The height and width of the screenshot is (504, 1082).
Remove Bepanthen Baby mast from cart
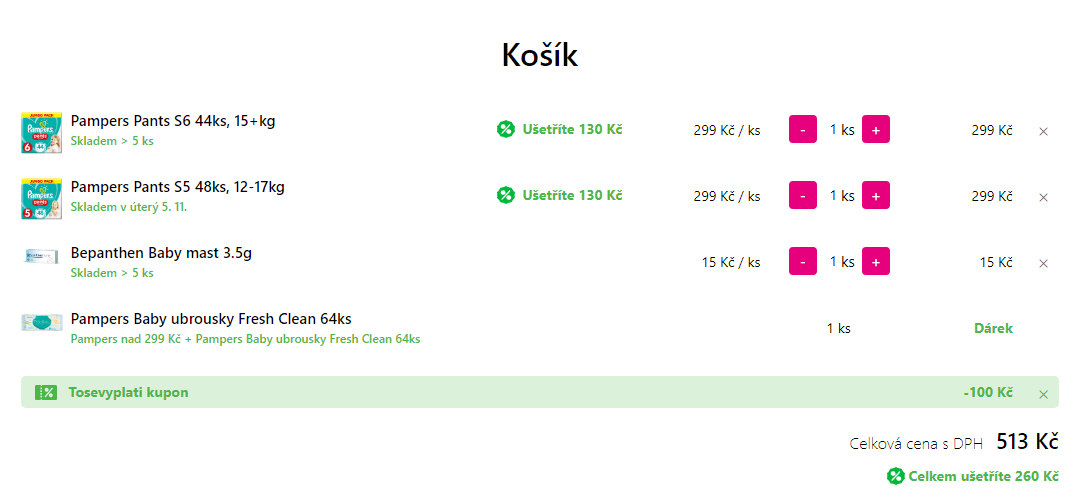[x=1043, y=263]
